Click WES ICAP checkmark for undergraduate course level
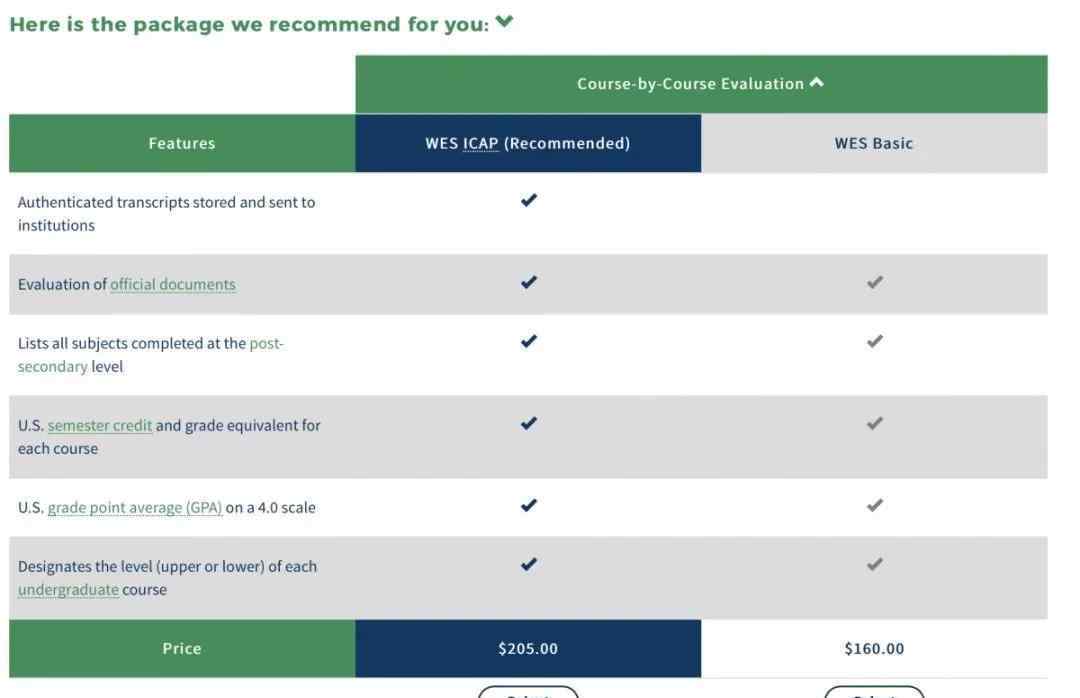The height and width of the screenshot is (698, 1080). (x=529, y=564)
